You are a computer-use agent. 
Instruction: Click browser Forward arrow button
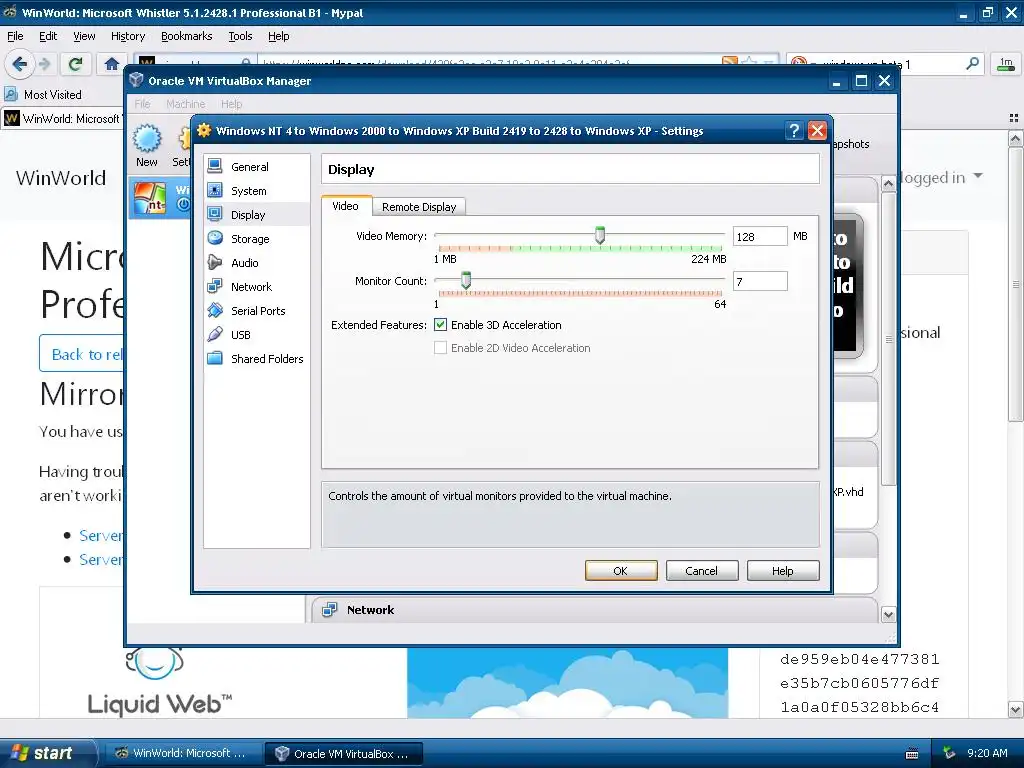pos(44,64)
